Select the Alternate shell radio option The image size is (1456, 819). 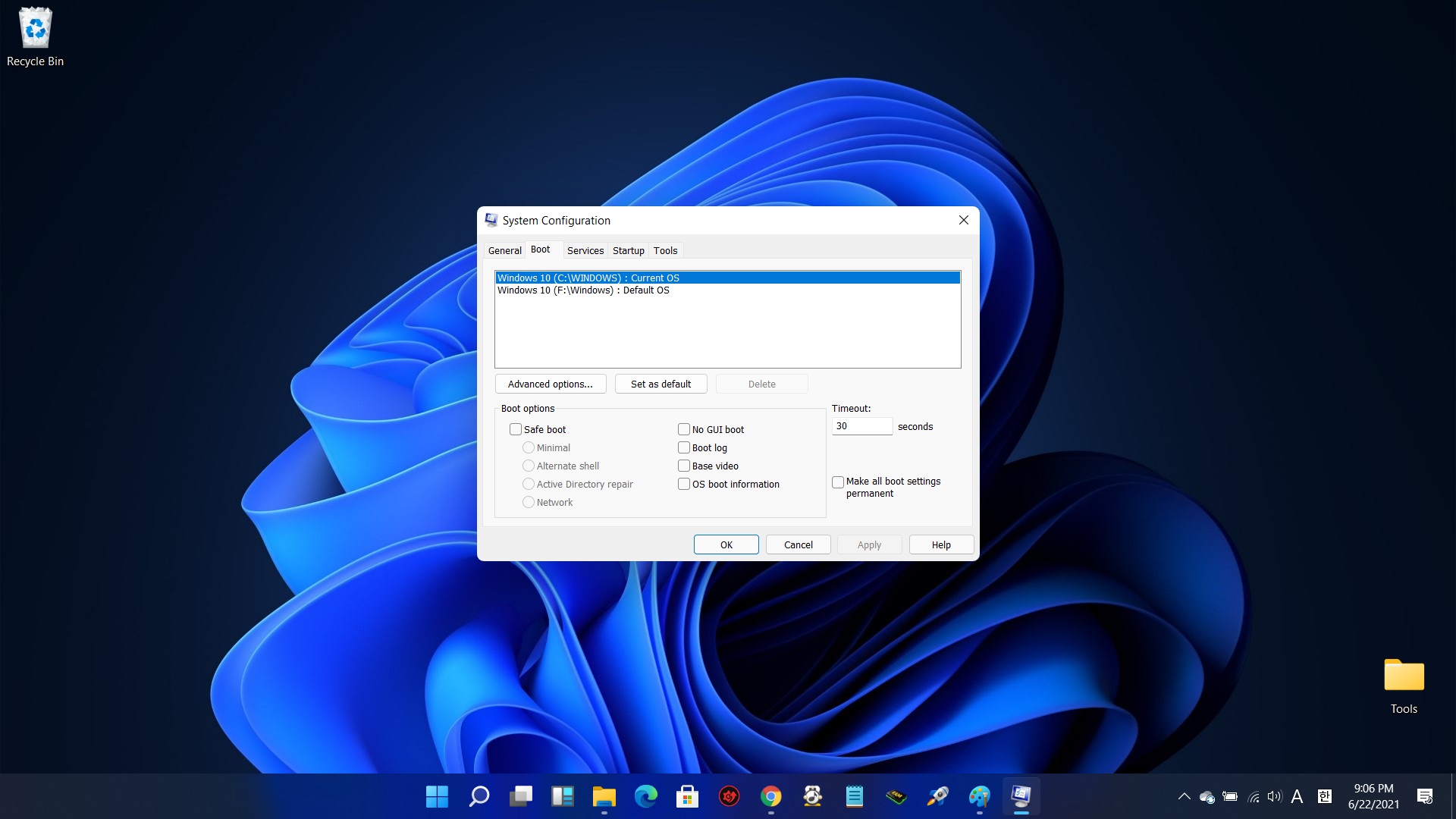click(x=529, y=466)
